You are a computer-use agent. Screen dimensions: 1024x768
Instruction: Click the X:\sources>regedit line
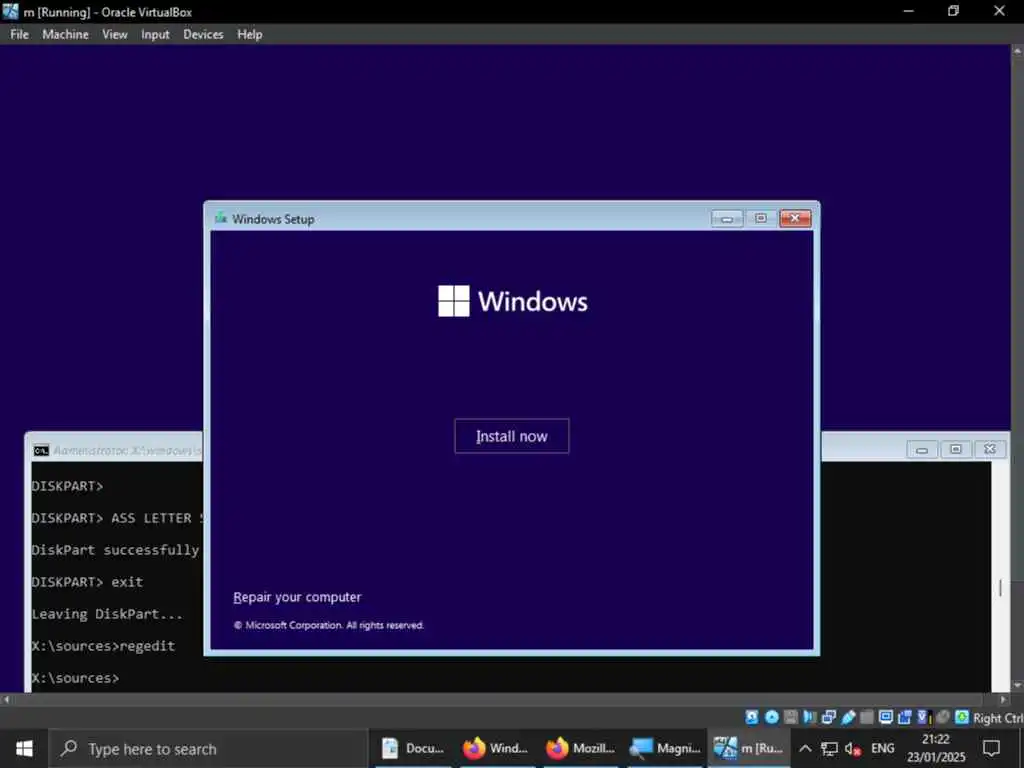coord(103,646)
